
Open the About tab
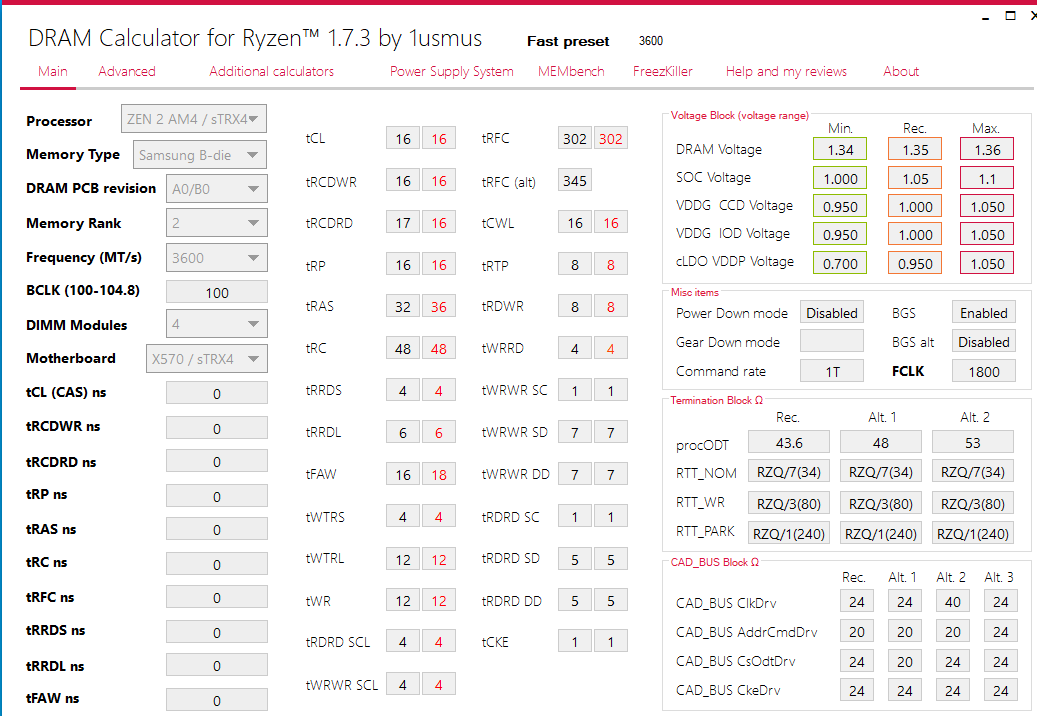tap(901, 71)
